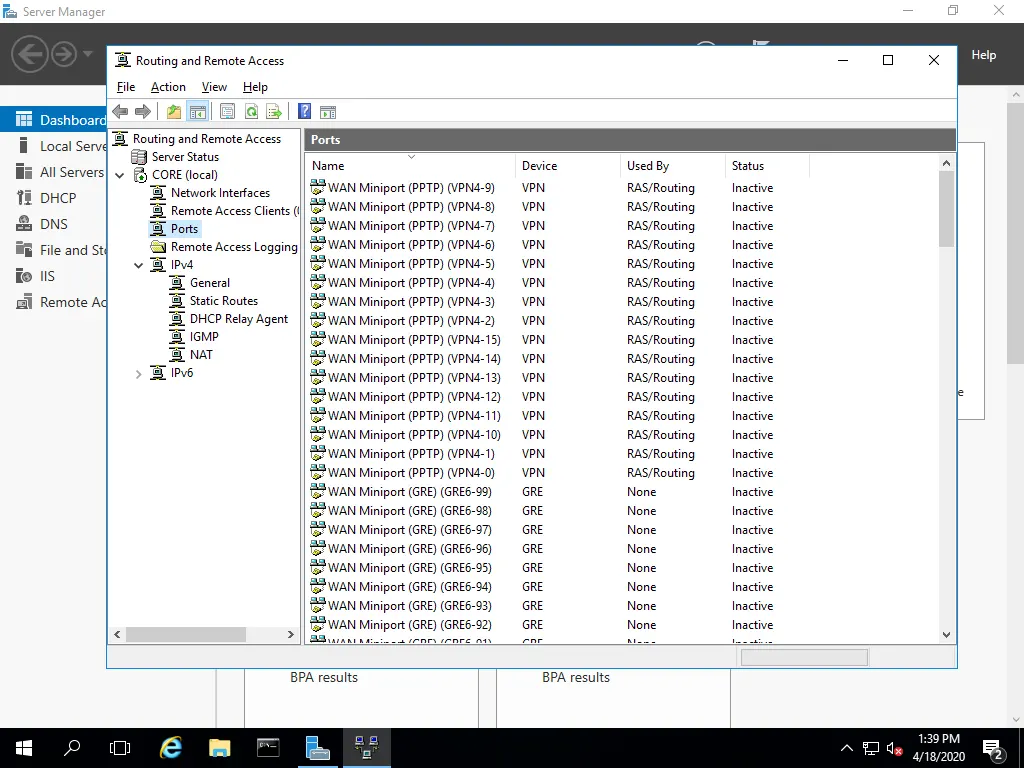Viewport: 1024px width, 768px height.
Task: Click the port icon for GRE6-99 row
Action: [x=317, y=491]
